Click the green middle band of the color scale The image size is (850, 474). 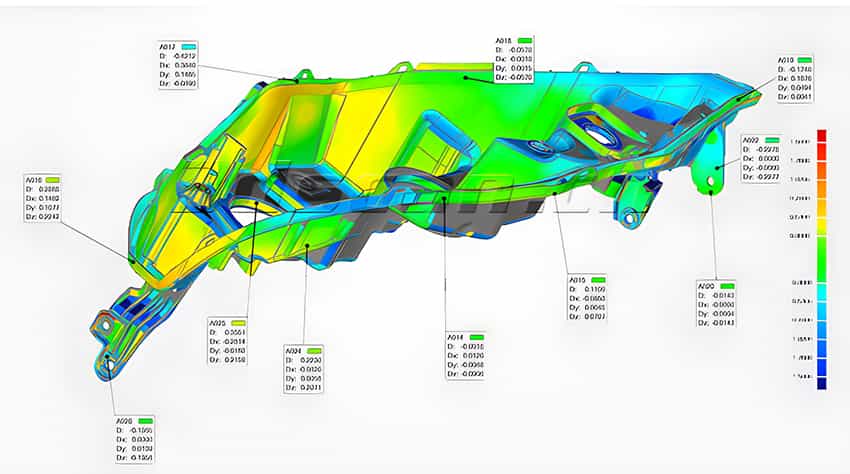(x=821, y=258)
